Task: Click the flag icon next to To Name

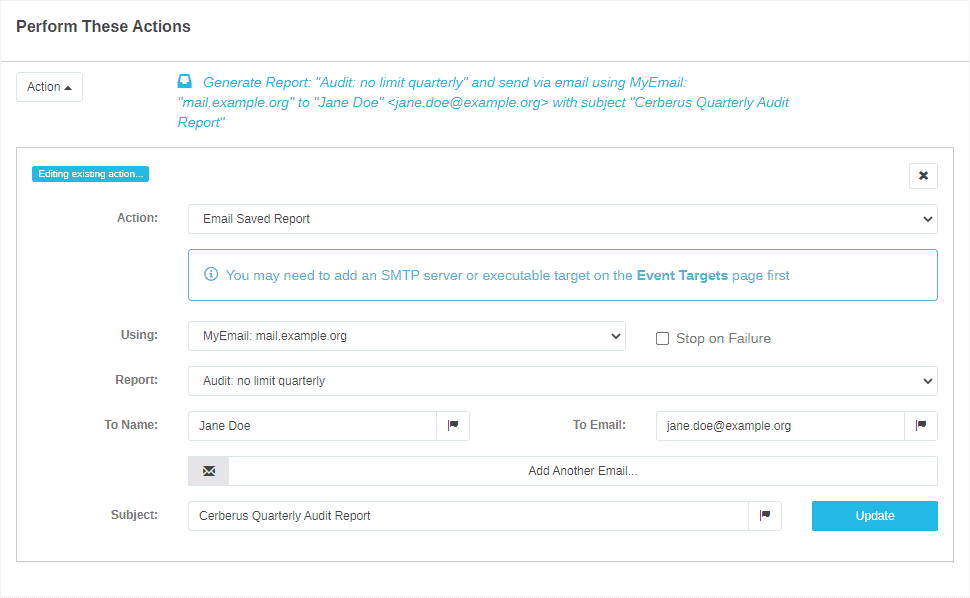Action: pyautogui.click(x=453, y=426)
